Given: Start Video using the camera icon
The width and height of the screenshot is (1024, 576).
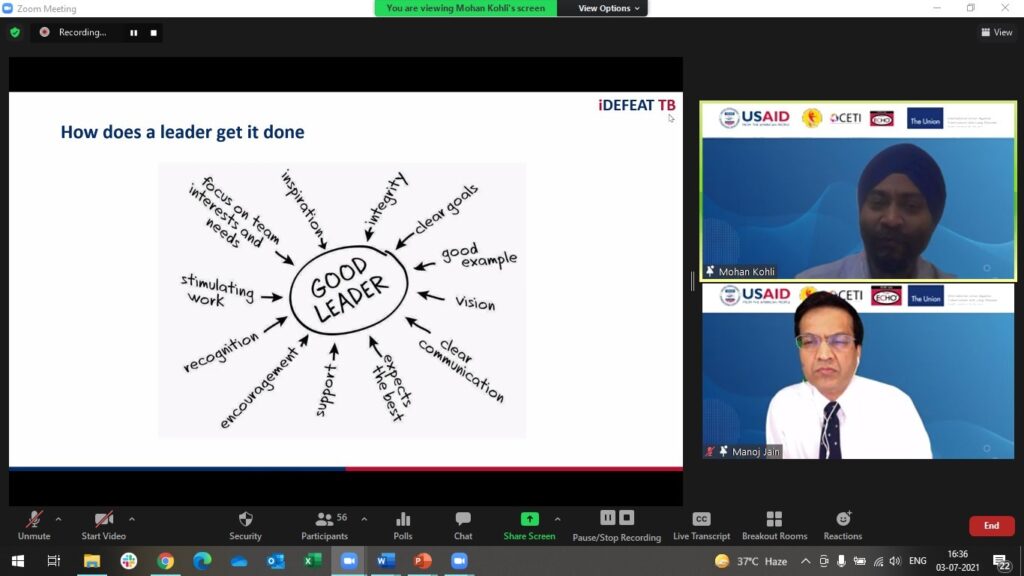Looking at the screenshot, I should coord(103,520).
